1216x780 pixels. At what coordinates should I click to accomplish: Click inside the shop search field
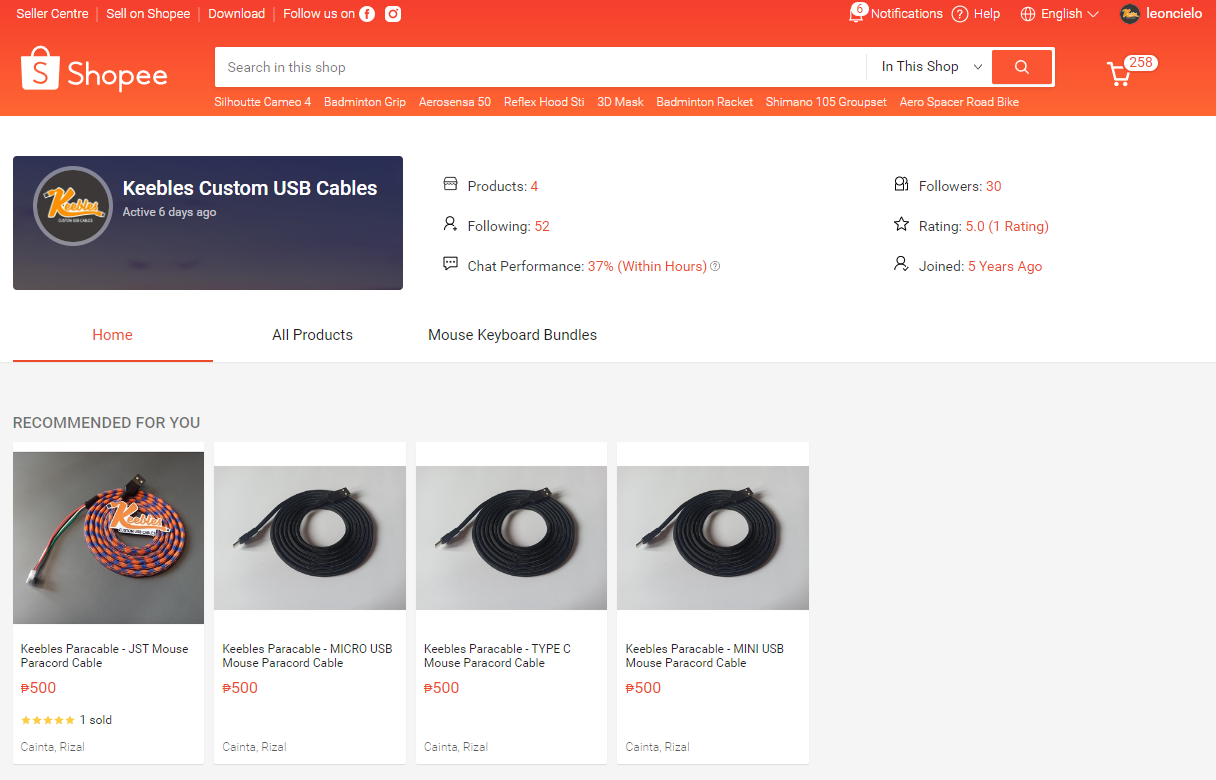point(540,67)
